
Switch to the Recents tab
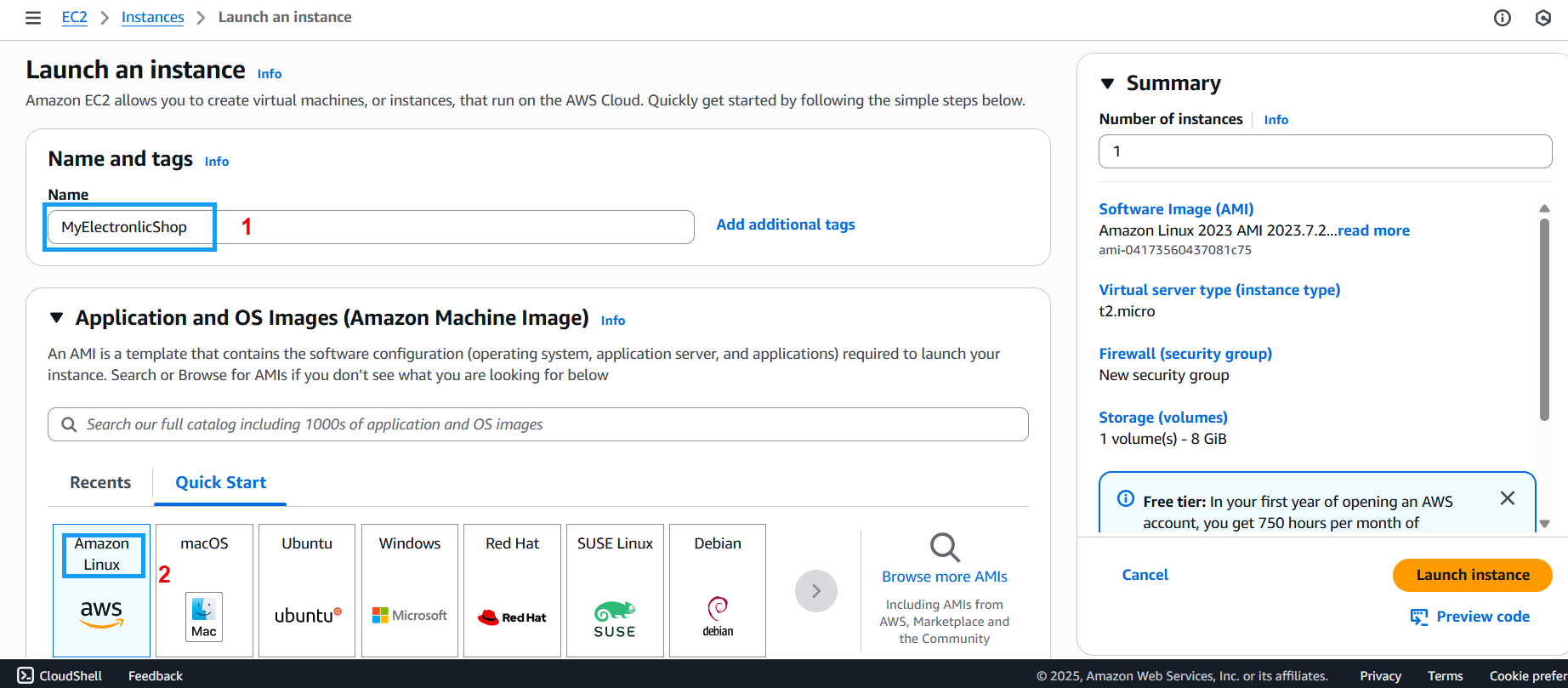click(100, 482)
